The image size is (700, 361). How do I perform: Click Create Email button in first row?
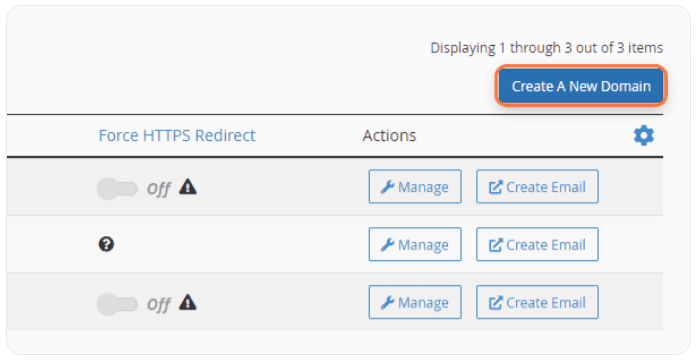pos(537,187)
